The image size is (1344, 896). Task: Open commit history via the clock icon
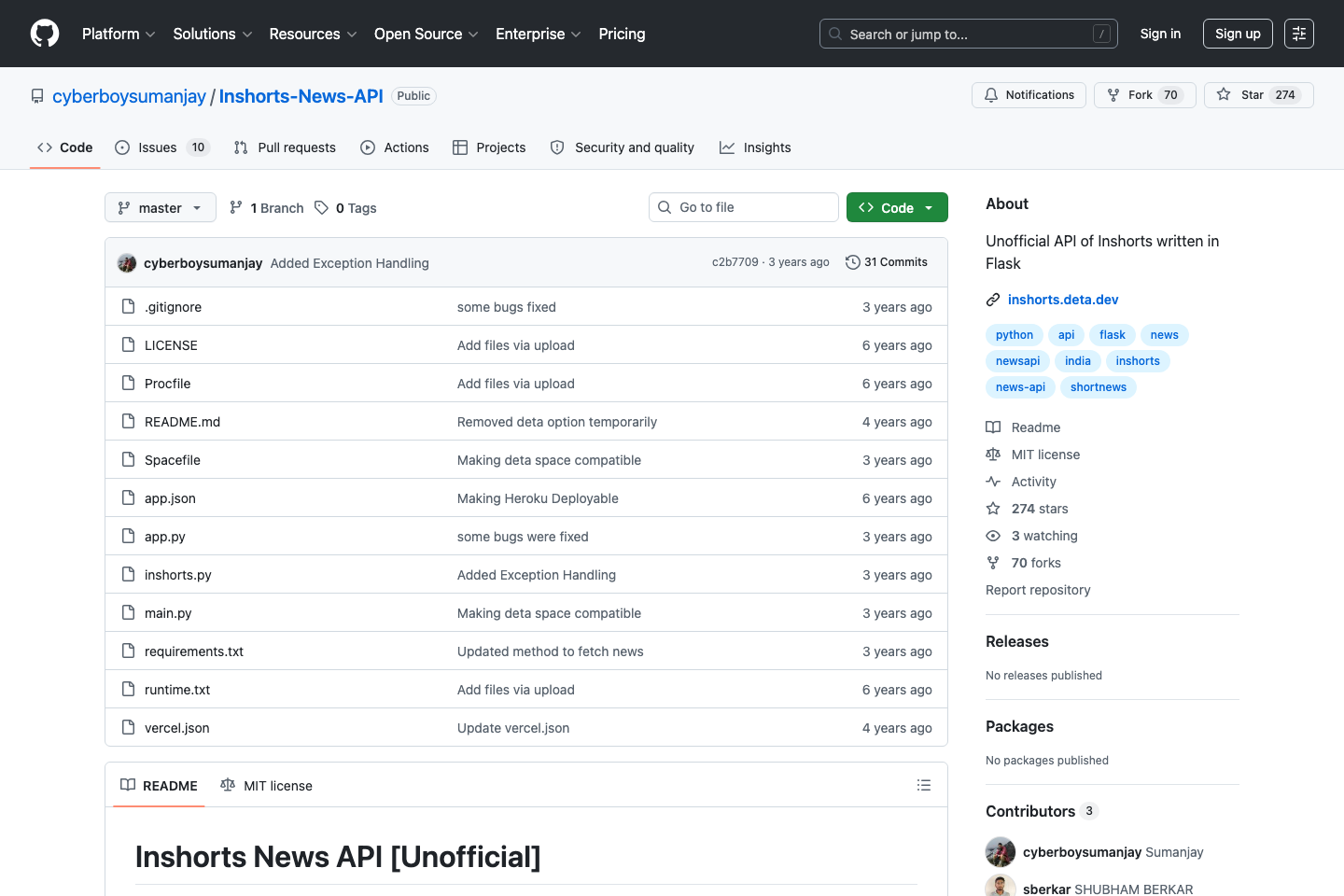point(852,262)
